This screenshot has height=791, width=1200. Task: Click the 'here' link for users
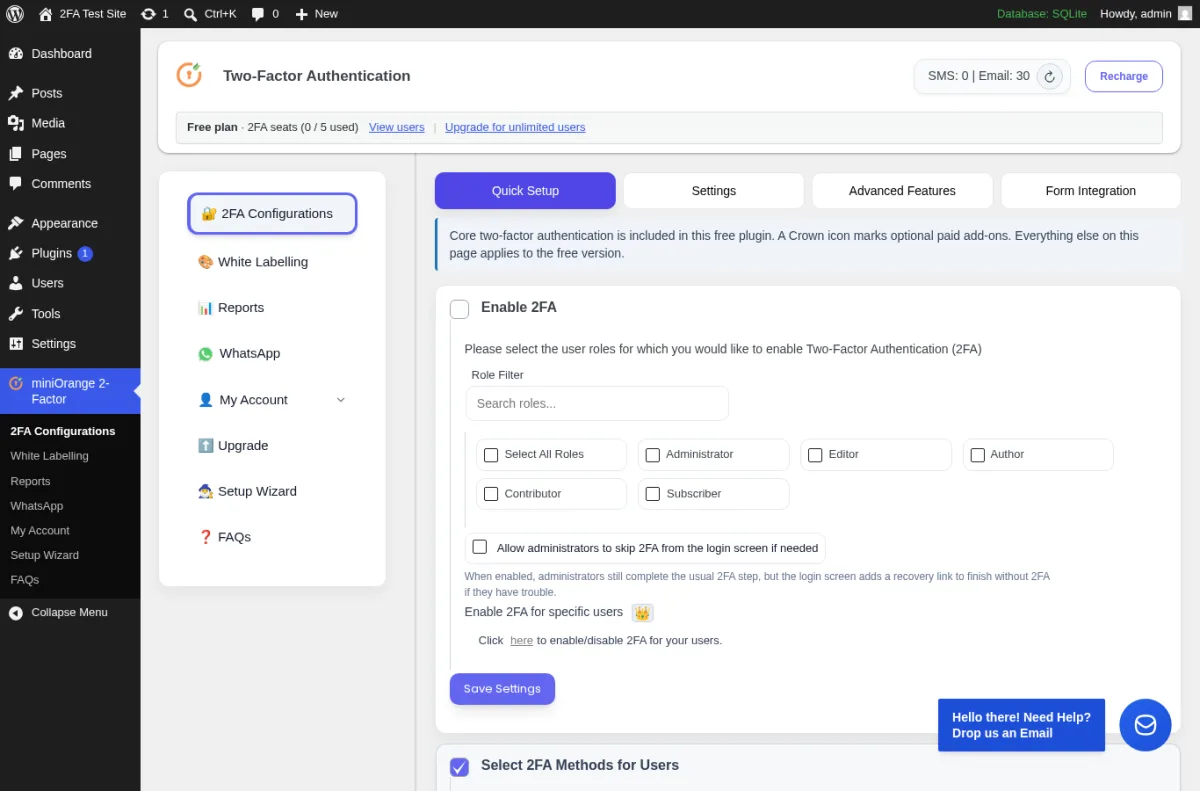521,641
